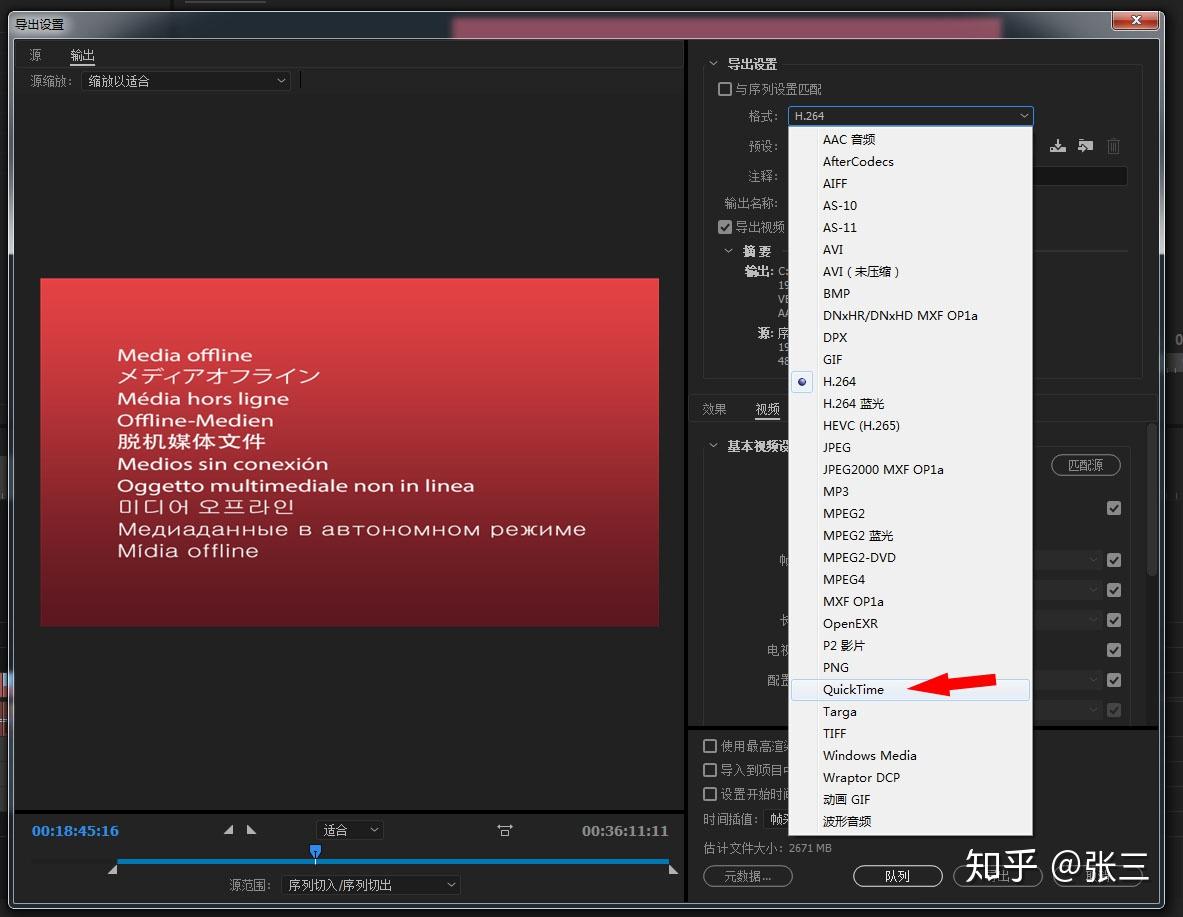Toggle the export video checkbox
The height and width of the screenshot is (917, 1183).
pos(725,227)
